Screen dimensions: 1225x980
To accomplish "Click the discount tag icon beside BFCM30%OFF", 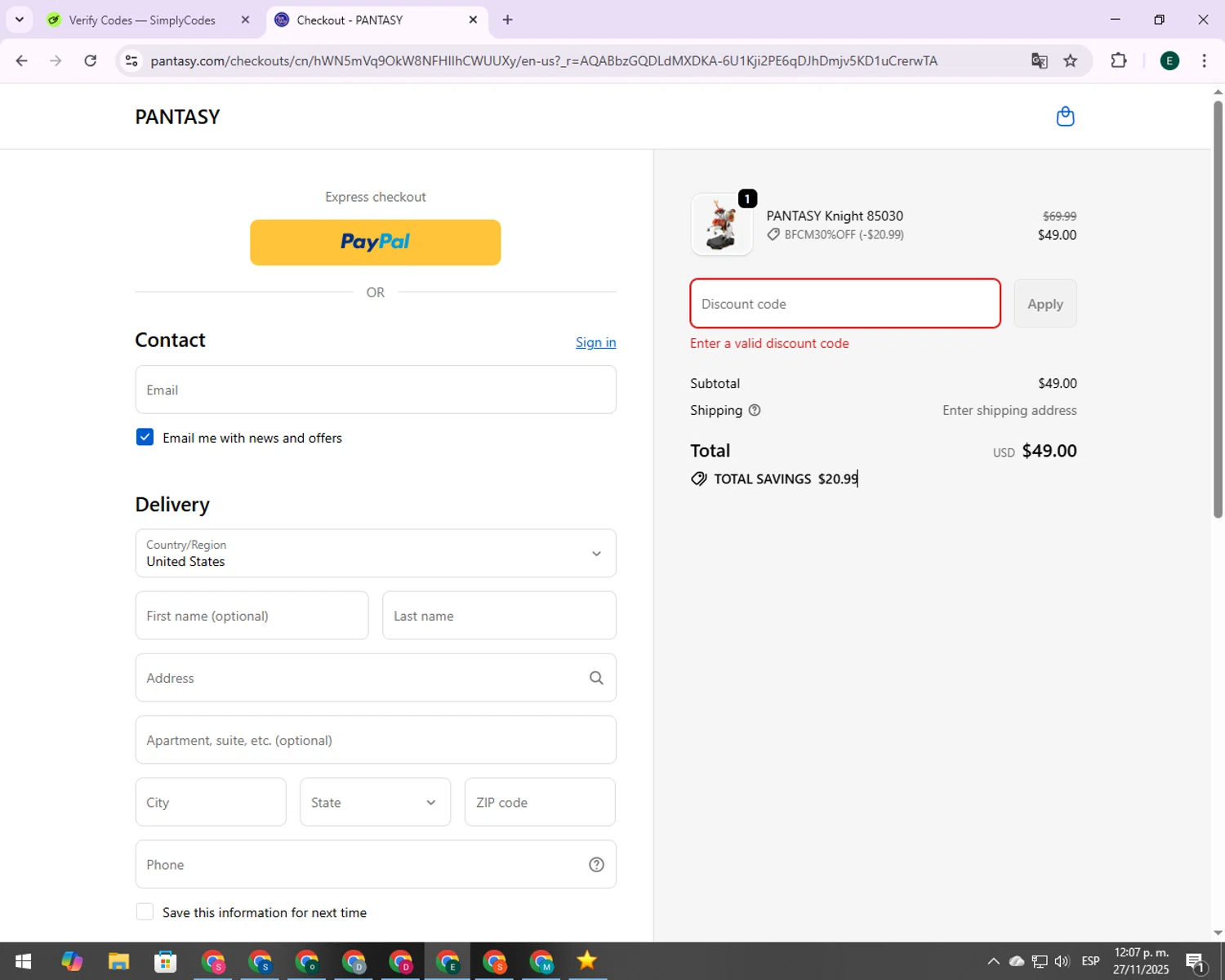I will point(773,234).
